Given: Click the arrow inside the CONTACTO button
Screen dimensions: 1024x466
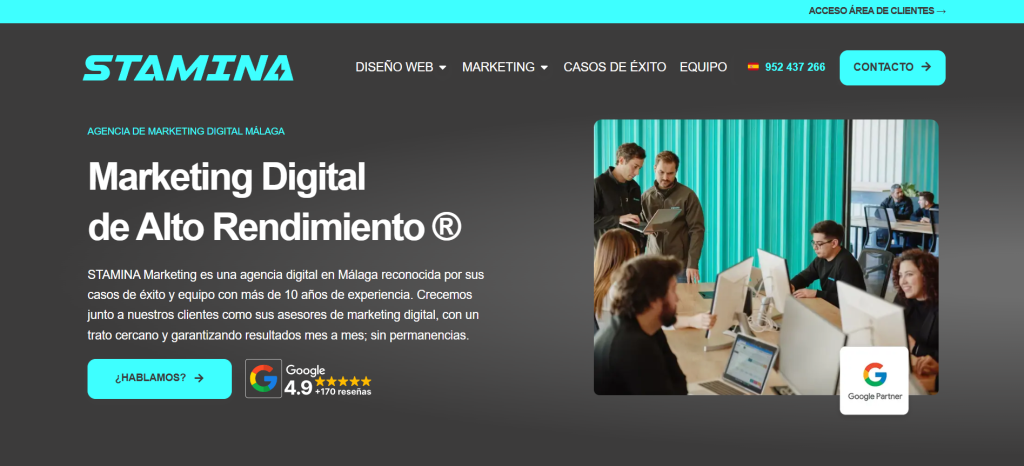Looking at the screenshot, I should (925, 67).
